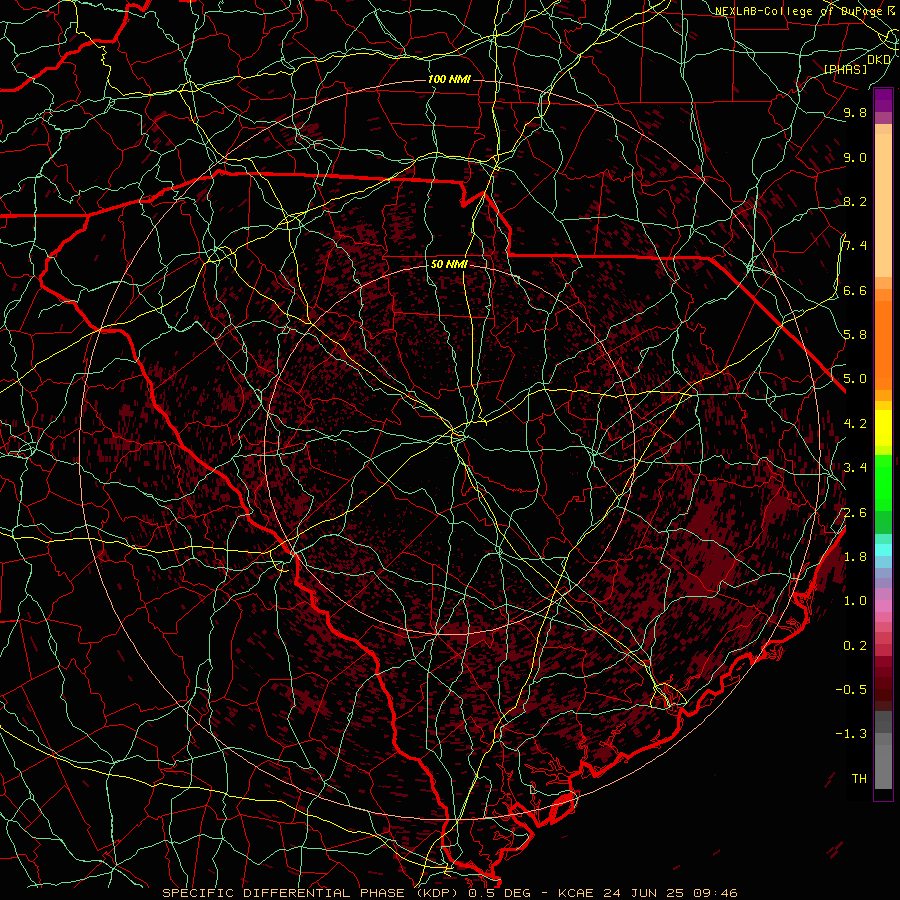Select the 9.8 legend value

click(855, 112)
